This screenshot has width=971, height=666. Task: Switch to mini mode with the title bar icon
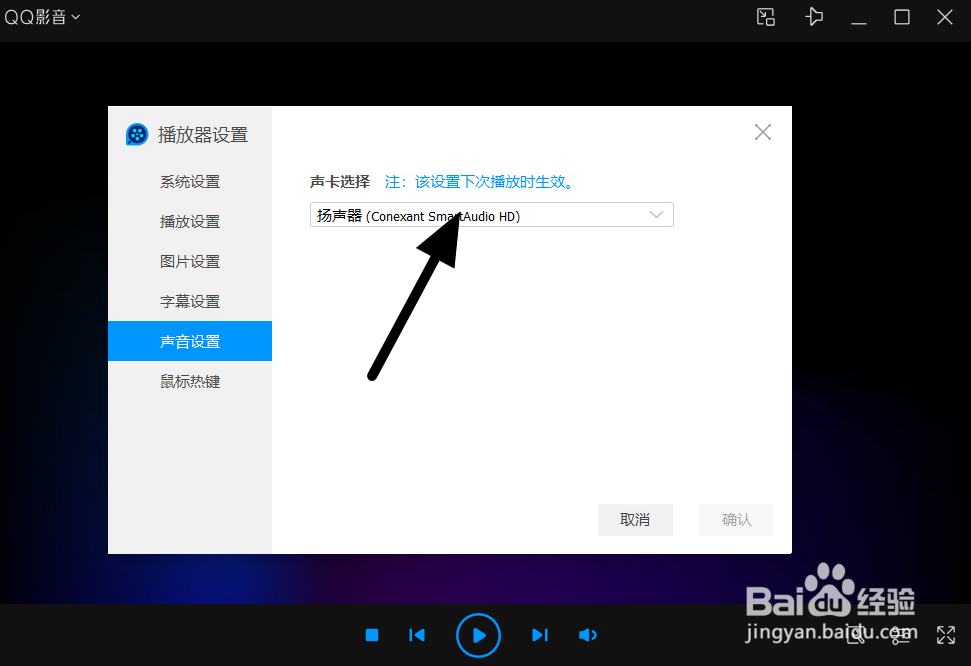pos(765,17)
